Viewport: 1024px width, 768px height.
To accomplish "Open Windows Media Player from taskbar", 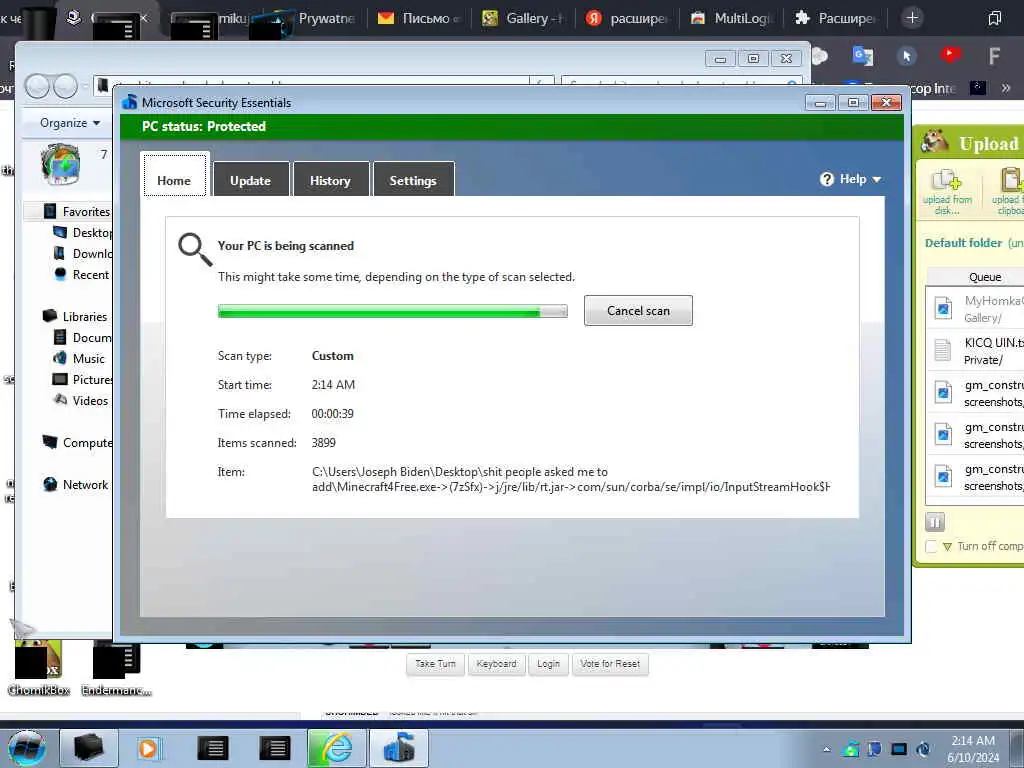I will 148,748.
